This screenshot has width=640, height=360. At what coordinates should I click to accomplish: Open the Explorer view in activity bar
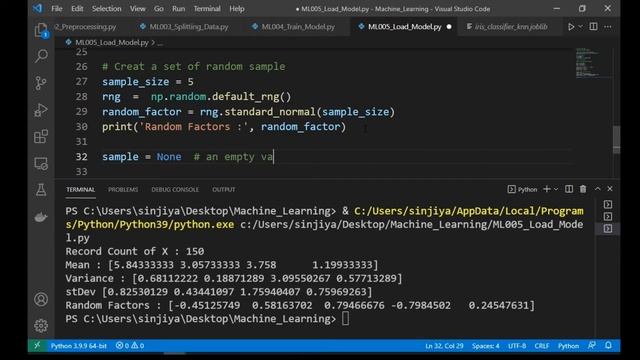coord(41,30)
